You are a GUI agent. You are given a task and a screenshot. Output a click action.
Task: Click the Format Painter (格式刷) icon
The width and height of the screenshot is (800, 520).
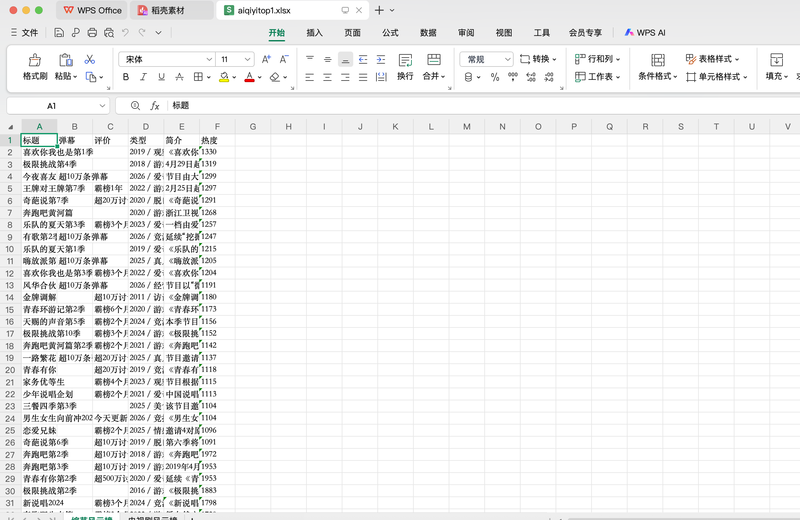coord(35,60)
